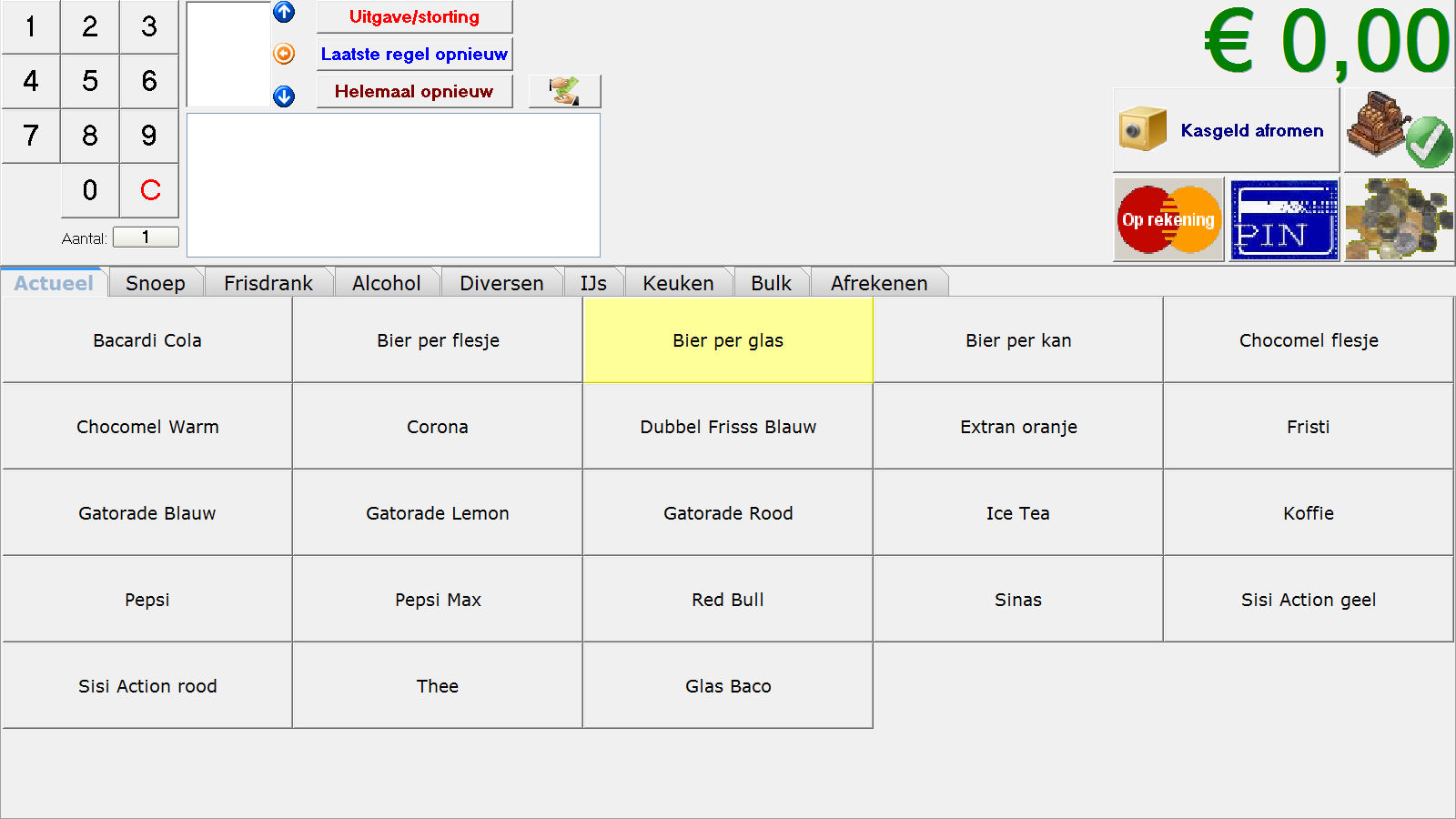Tap number 9 on keypad
1456x819 pixels.
149,136
